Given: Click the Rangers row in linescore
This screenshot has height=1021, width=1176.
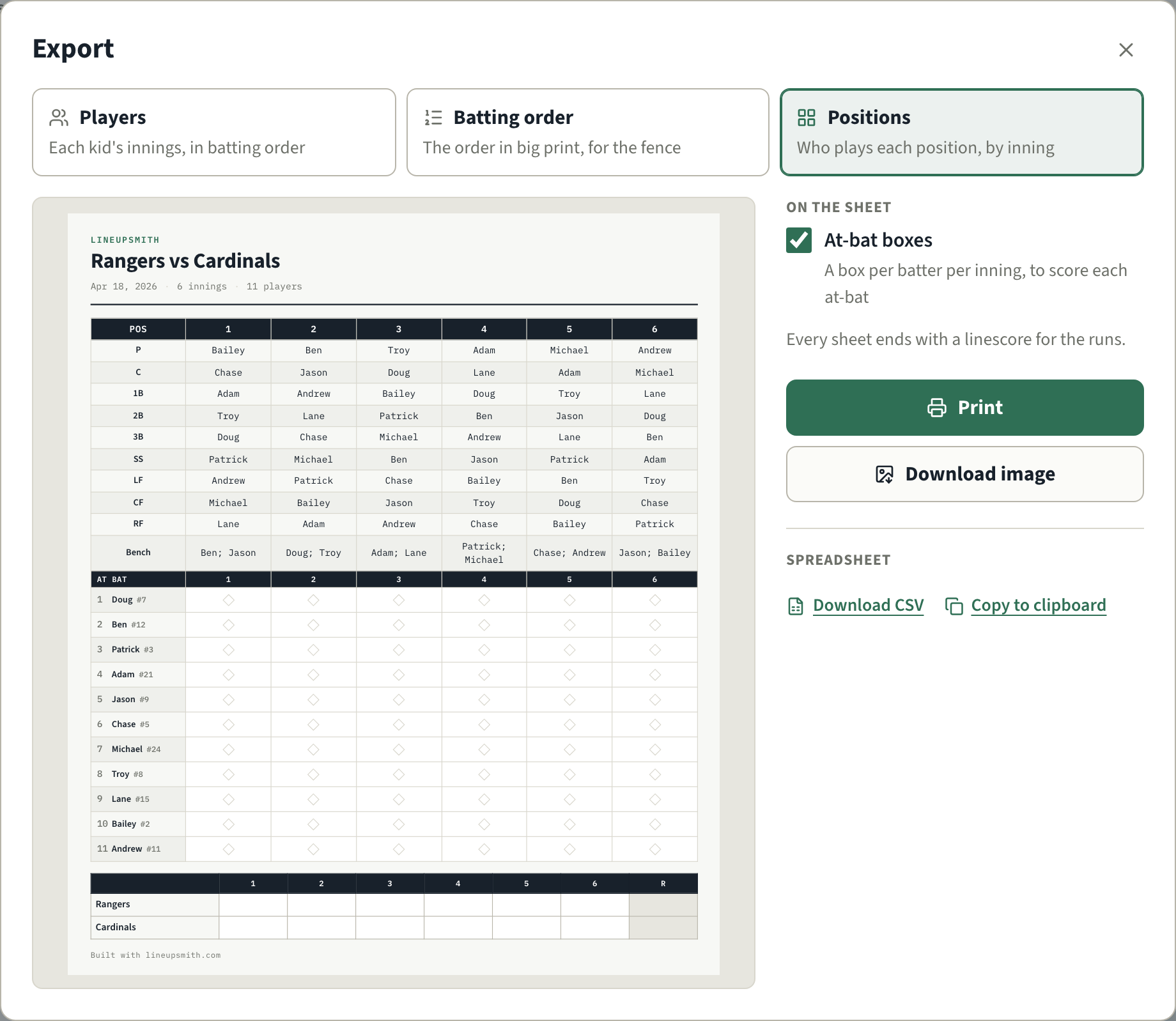Looking at the screenshot, I should point(394,905).
